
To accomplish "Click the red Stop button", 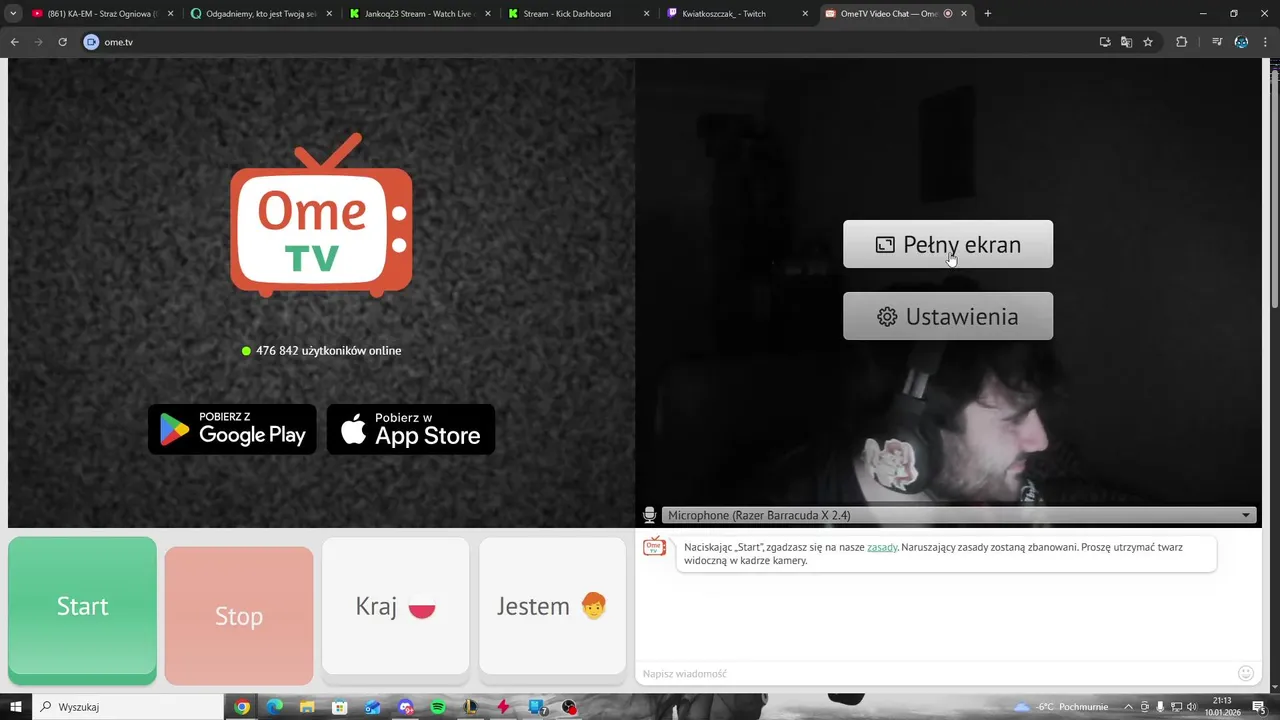I will pos(239,616).
